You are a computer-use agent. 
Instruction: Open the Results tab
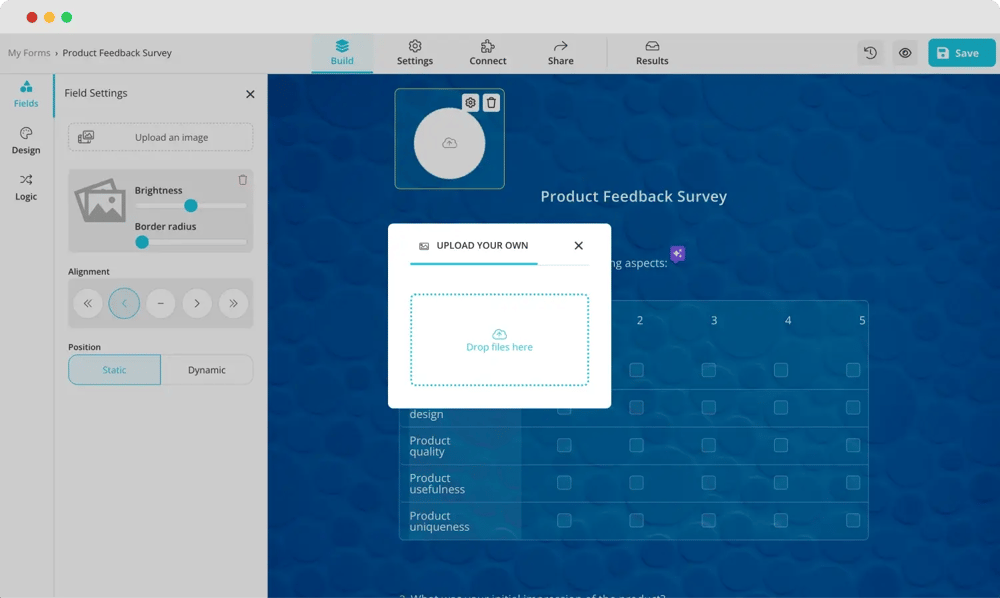click(x=651, y=52)
